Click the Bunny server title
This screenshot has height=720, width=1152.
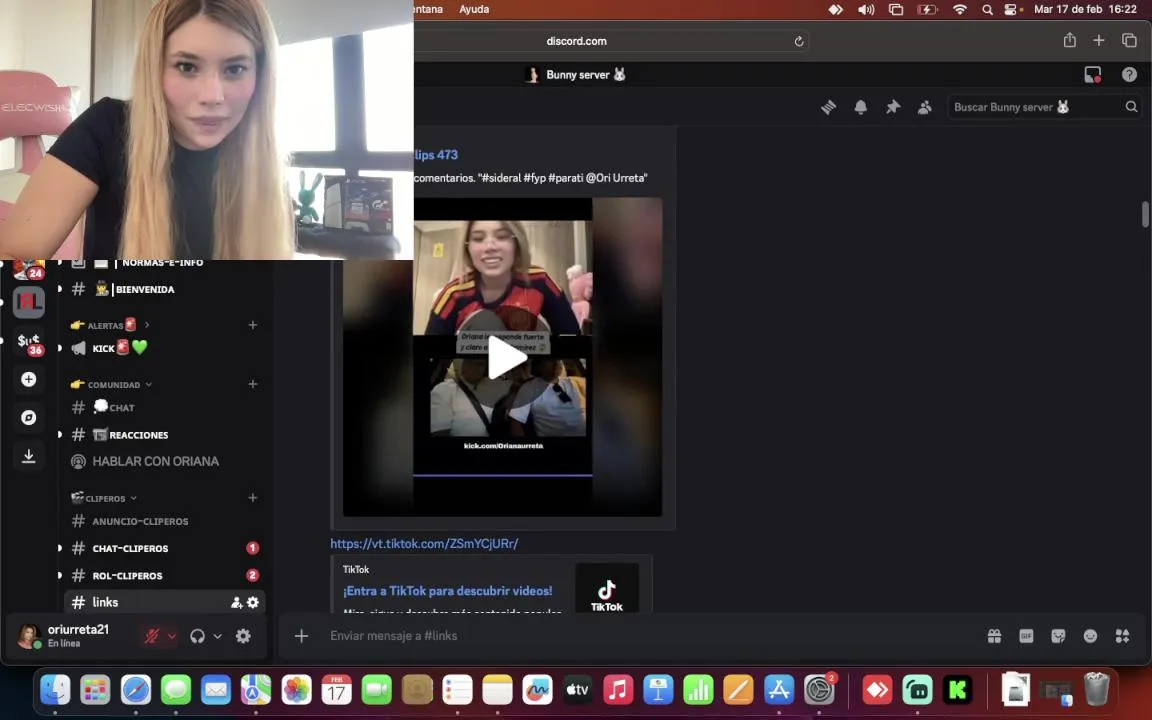pos(577,75)
